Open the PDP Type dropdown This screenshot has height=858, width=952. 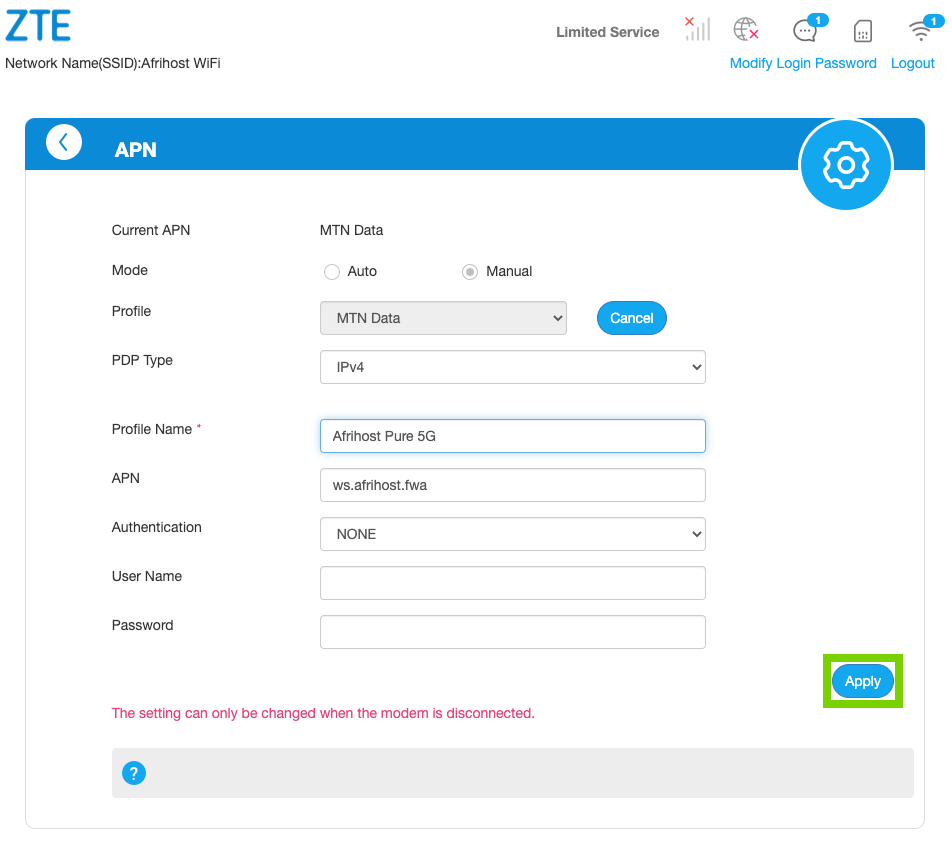pos(512,367)
